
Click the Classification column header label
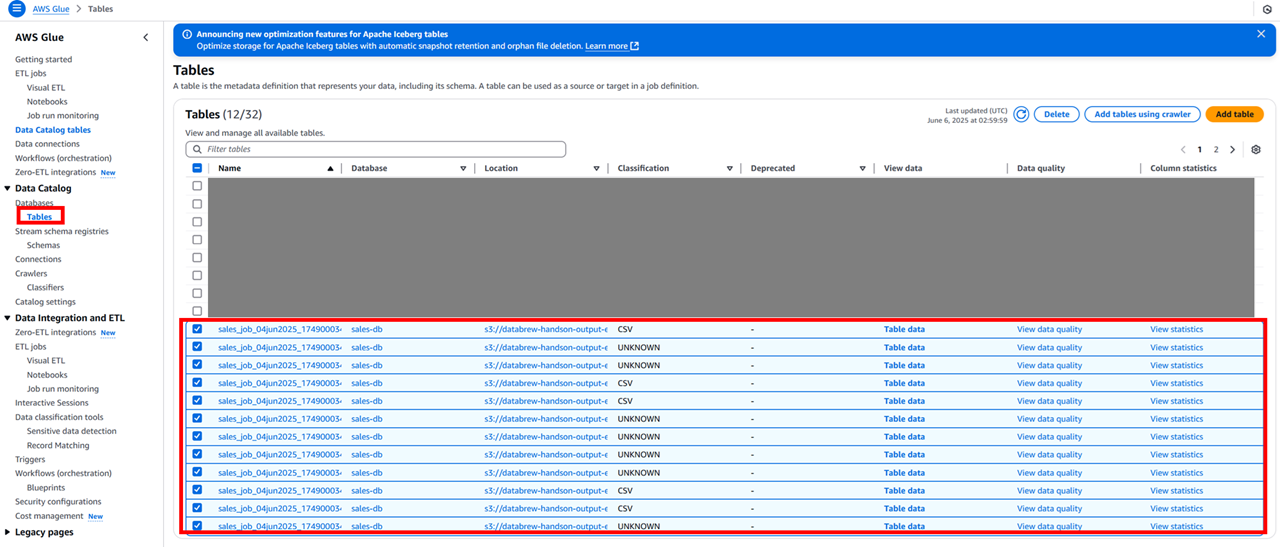[x=643, y=168]
